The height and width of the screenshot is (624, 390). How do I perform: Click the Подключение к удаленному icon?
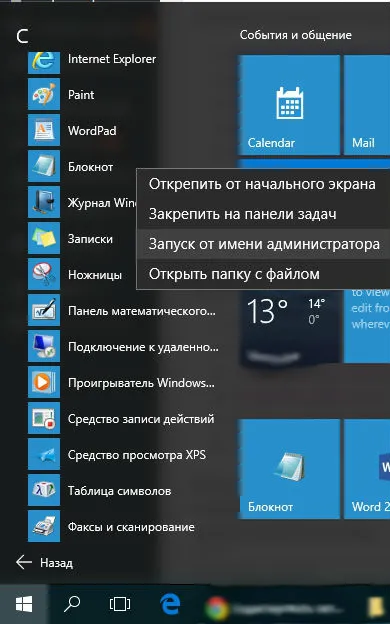44,346
